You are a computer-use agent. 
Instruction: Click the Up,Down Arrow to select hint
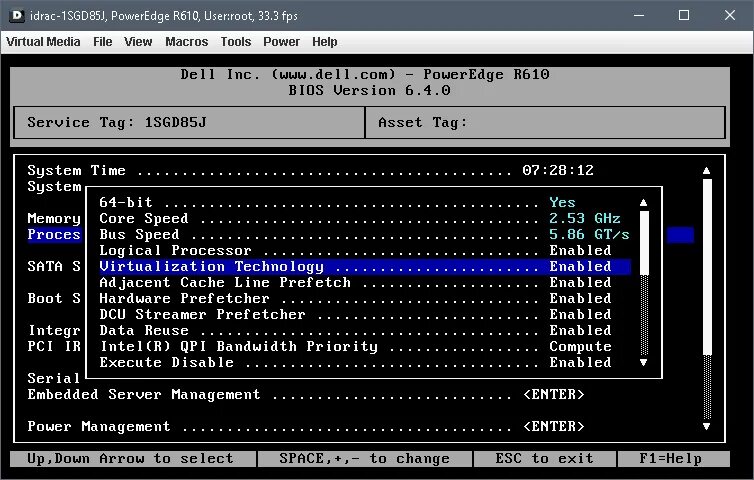[130, 458]
